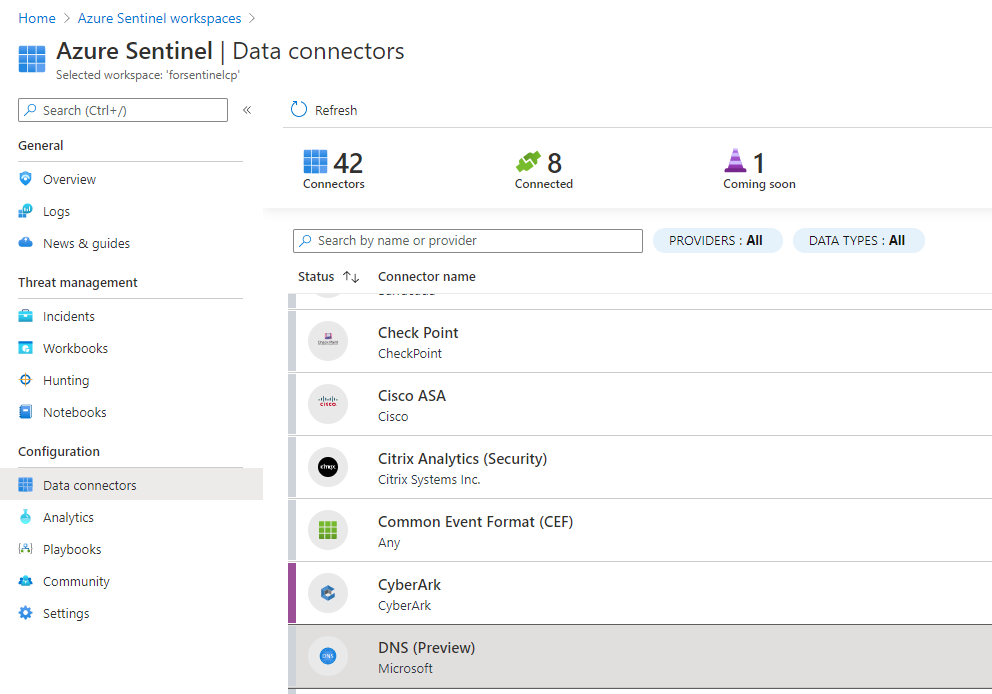Click the News & guides cloud icon
Screen dimensions: 992x694
point(25,243)
